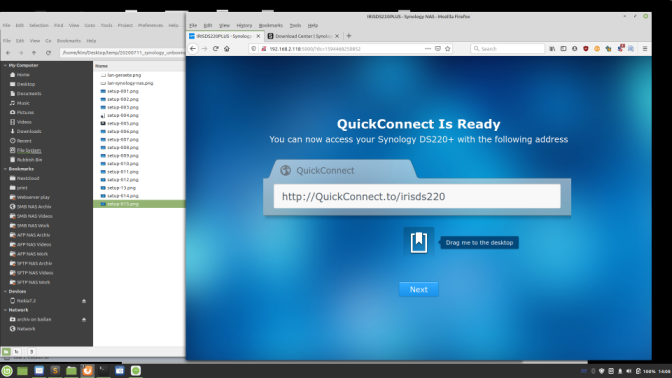Open the Firefox Library icon
The height and width of the screenshot is (378, 672).
tap(552, 49)
